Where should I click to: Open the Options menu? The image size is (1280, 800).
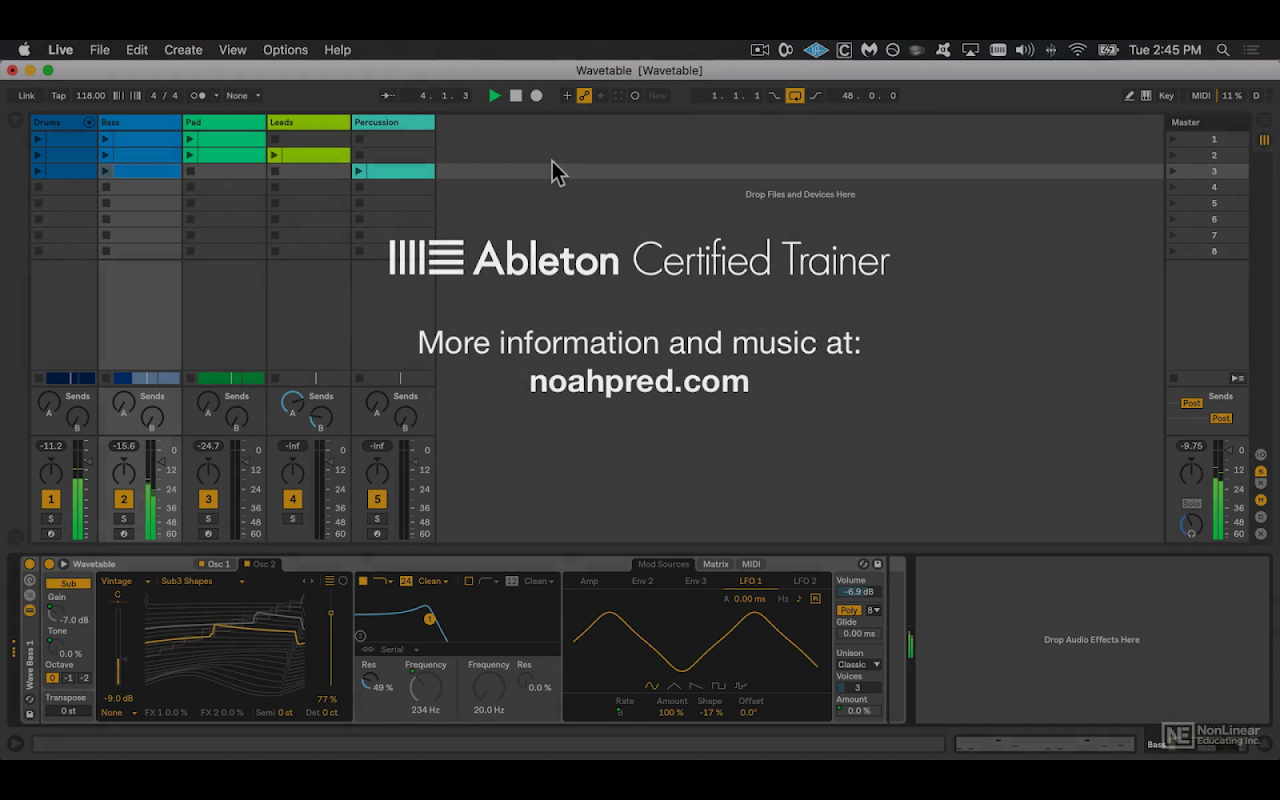(x=286, y=50)
